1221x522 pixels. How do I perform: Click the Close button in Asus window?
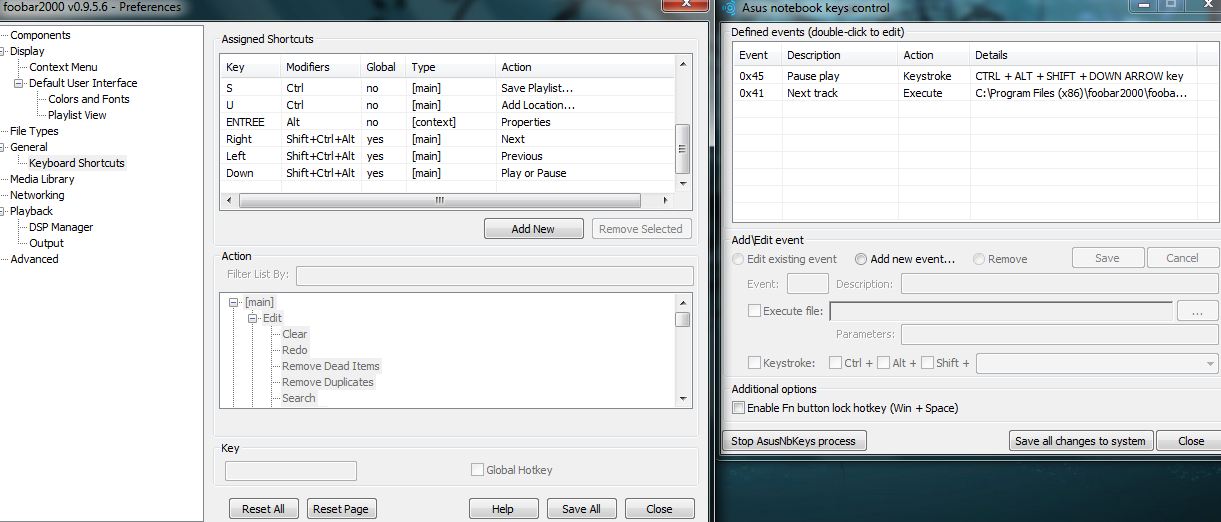point(1191,441)
